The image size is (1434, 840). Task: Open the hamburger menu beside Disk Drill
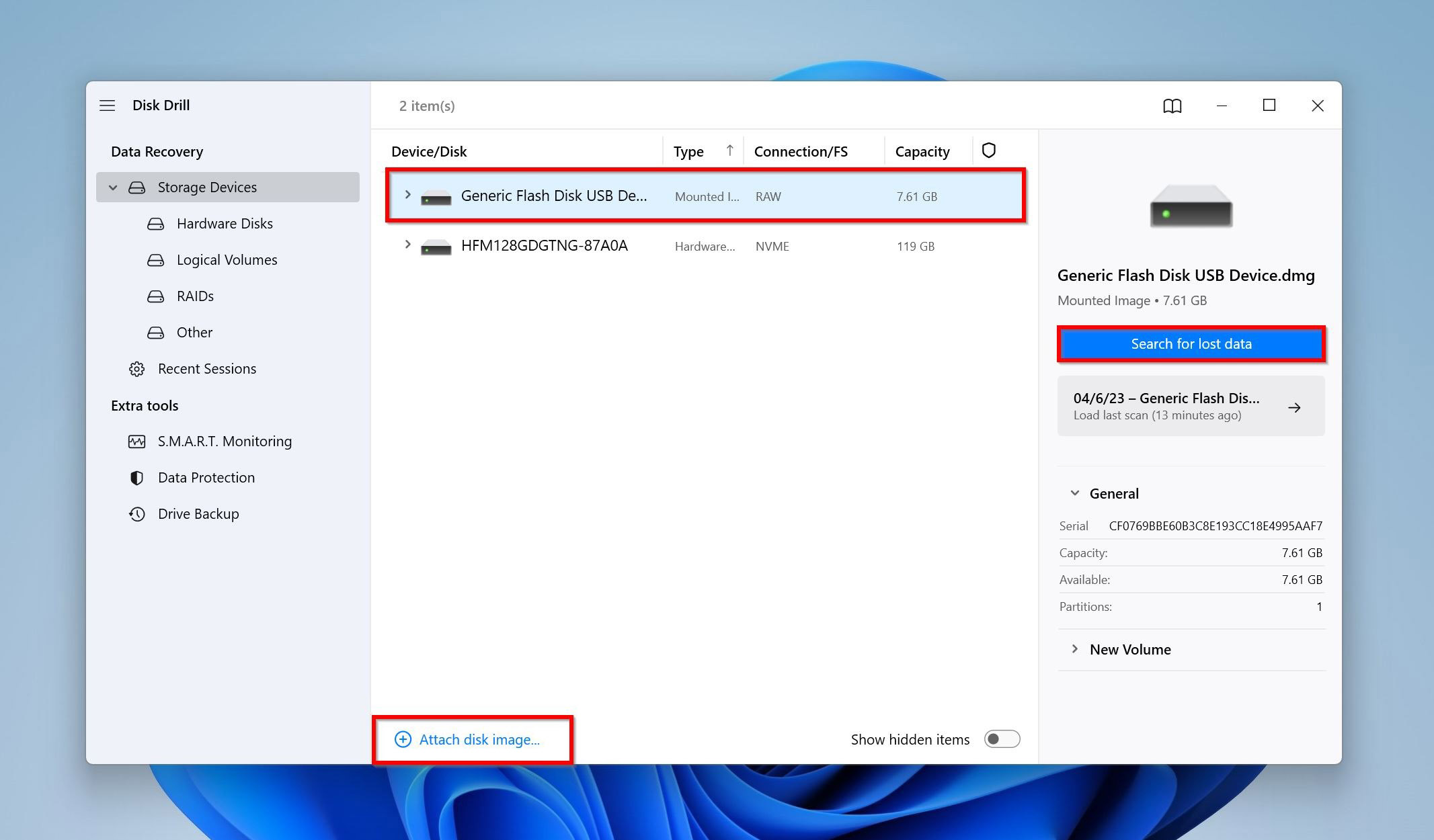(107, 106)
